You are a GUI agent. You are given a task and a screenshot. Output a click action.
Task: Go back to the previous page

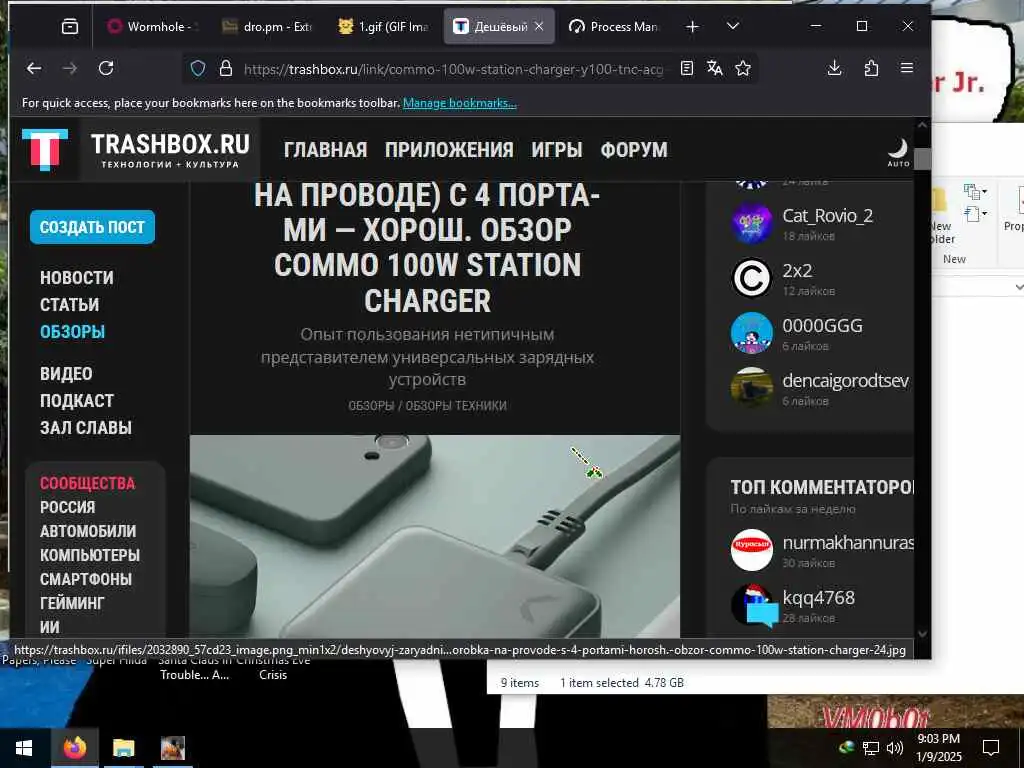[x=34, y=68]
